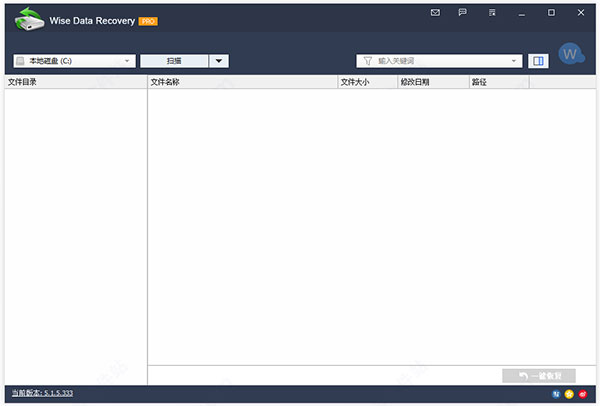The width and height of the screenshot is (600, 406).
Task: Sort by 修改日期 column header
Action: (x=434, y=82)
